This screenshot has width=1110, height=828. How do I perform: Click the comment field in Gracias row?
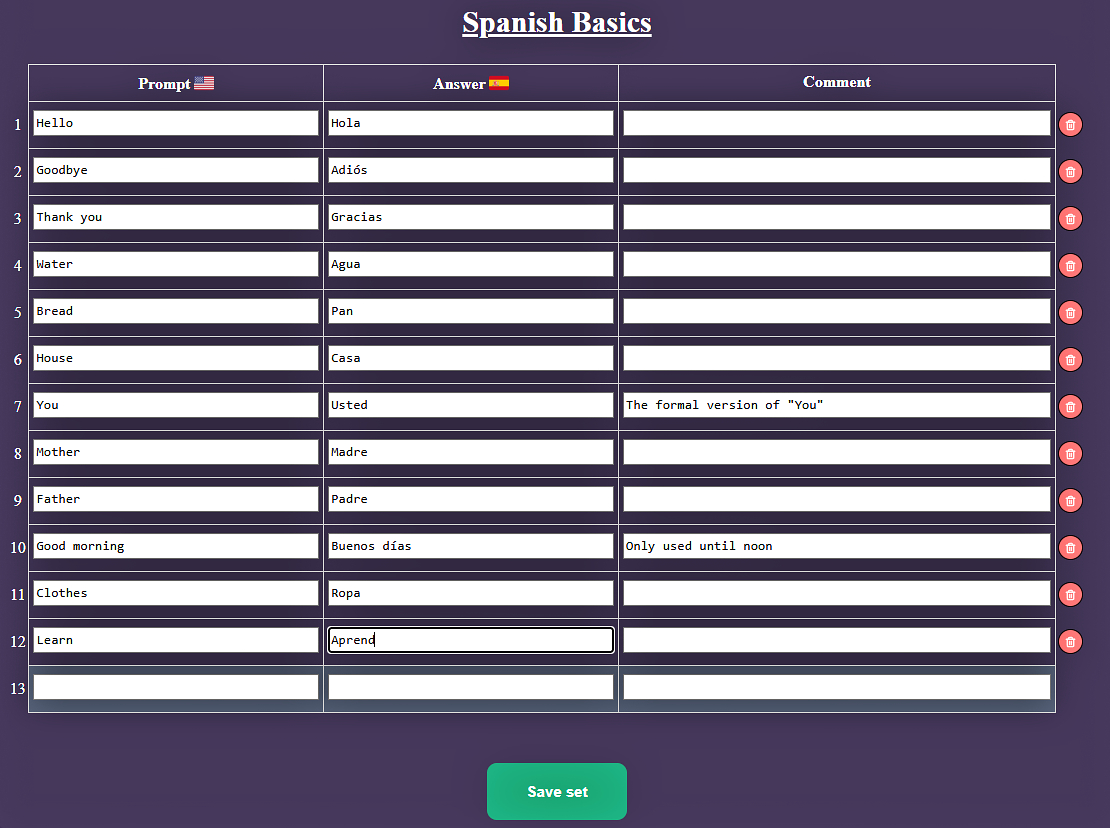click(x=837, y=217)
